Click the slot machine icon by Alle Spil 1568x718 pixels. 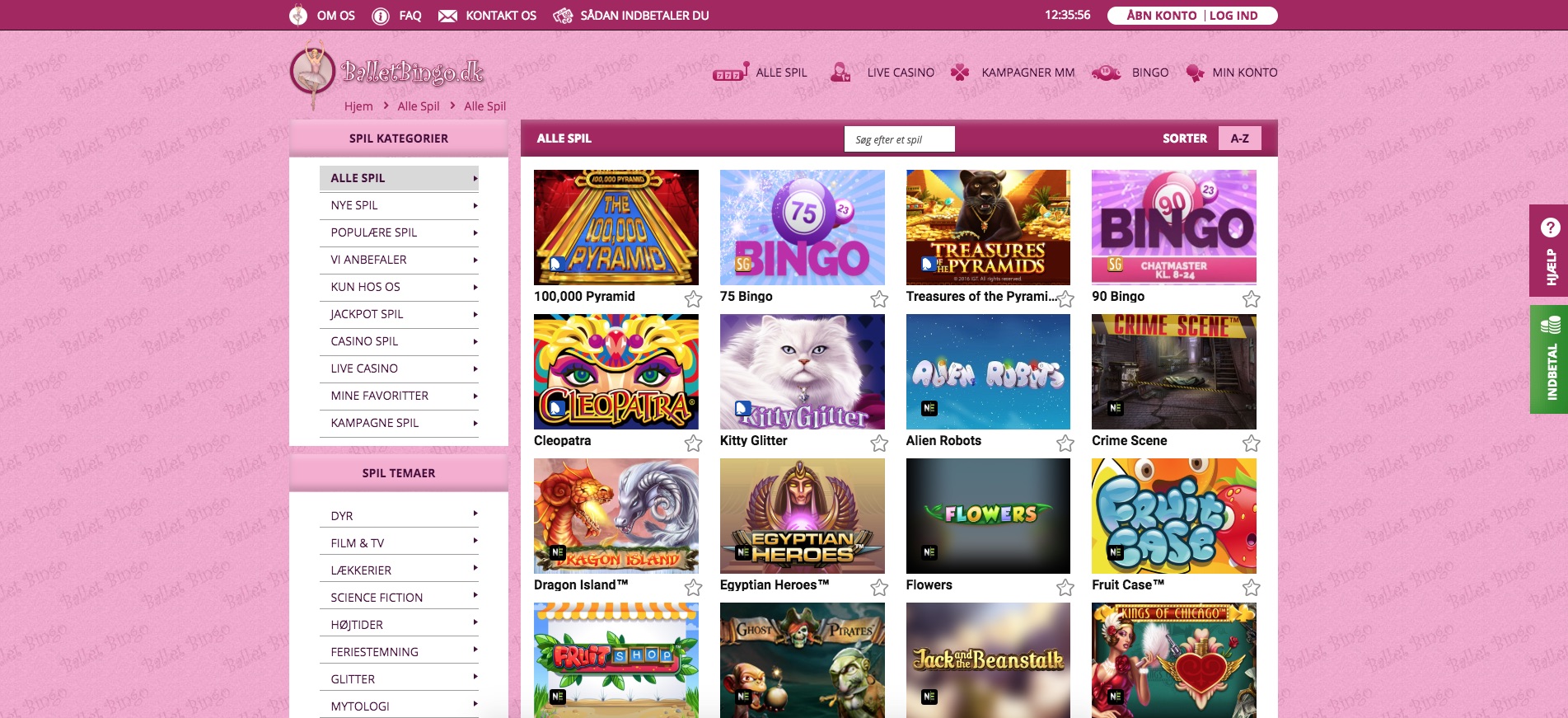click(732, 73)
